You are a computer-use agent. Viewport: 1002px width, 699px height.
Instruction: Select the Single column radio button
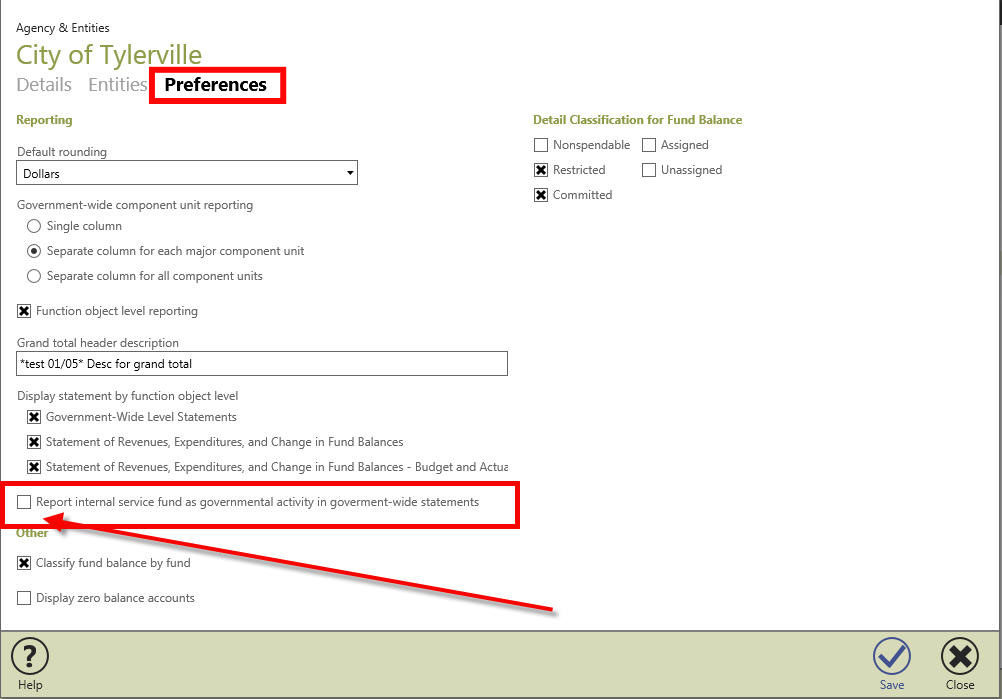(x=33, y=226)
